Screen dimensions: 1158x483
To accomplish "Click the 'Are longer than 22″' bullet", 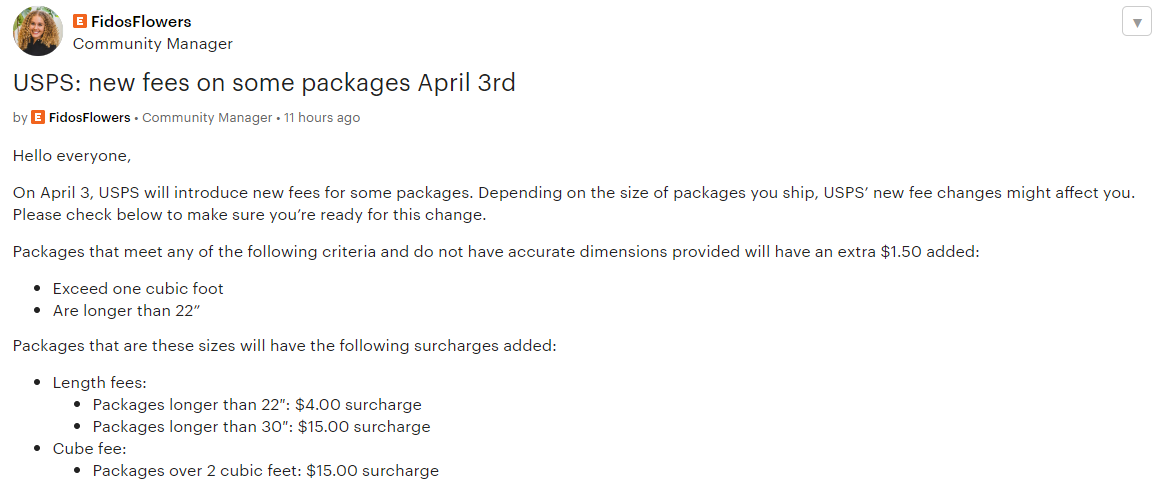I will coord(127,310).
